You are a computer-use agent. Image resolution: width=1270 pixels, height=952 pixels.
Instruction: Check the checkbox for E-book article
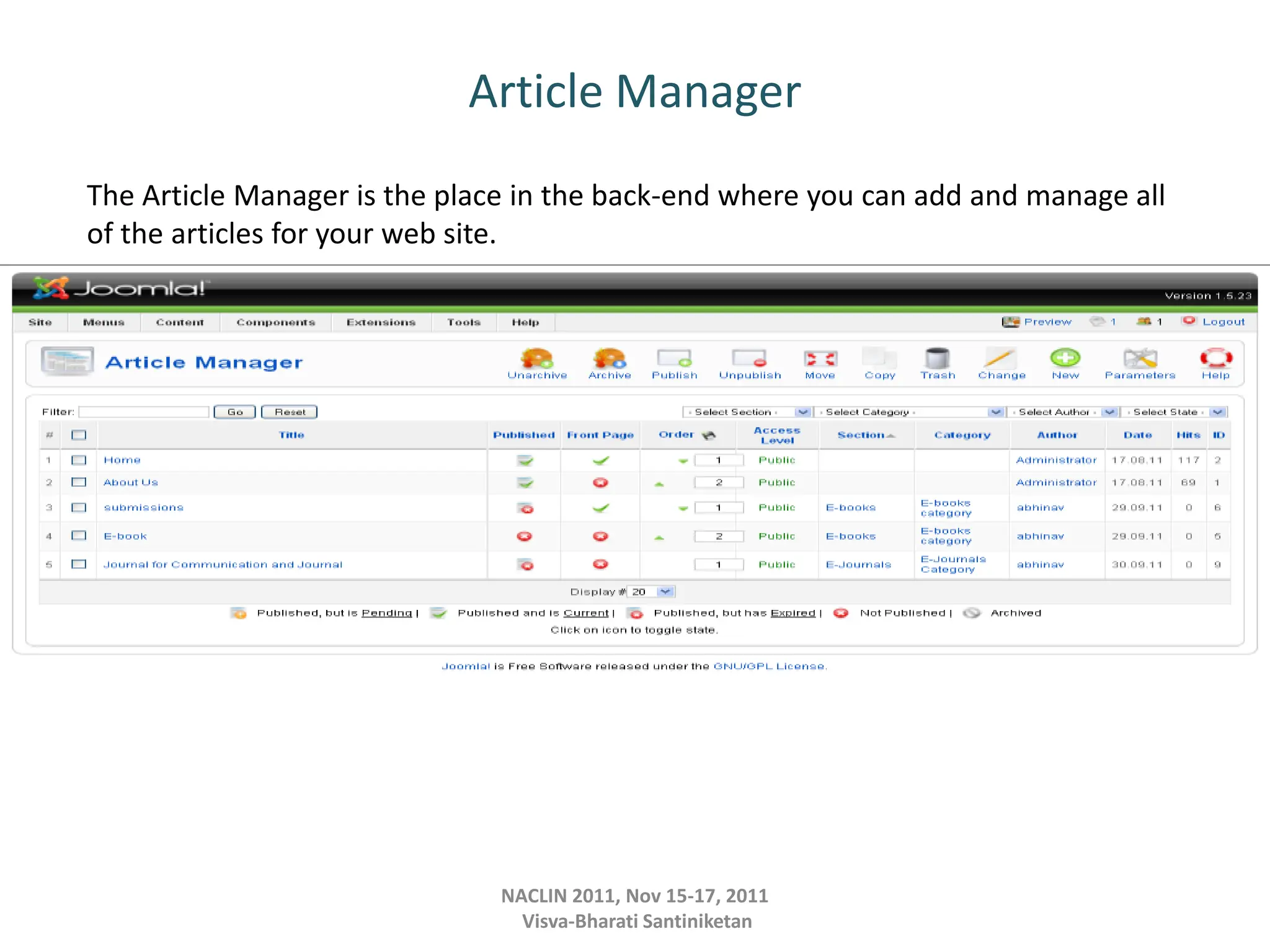pyautogui.click(x=79, y=536)
